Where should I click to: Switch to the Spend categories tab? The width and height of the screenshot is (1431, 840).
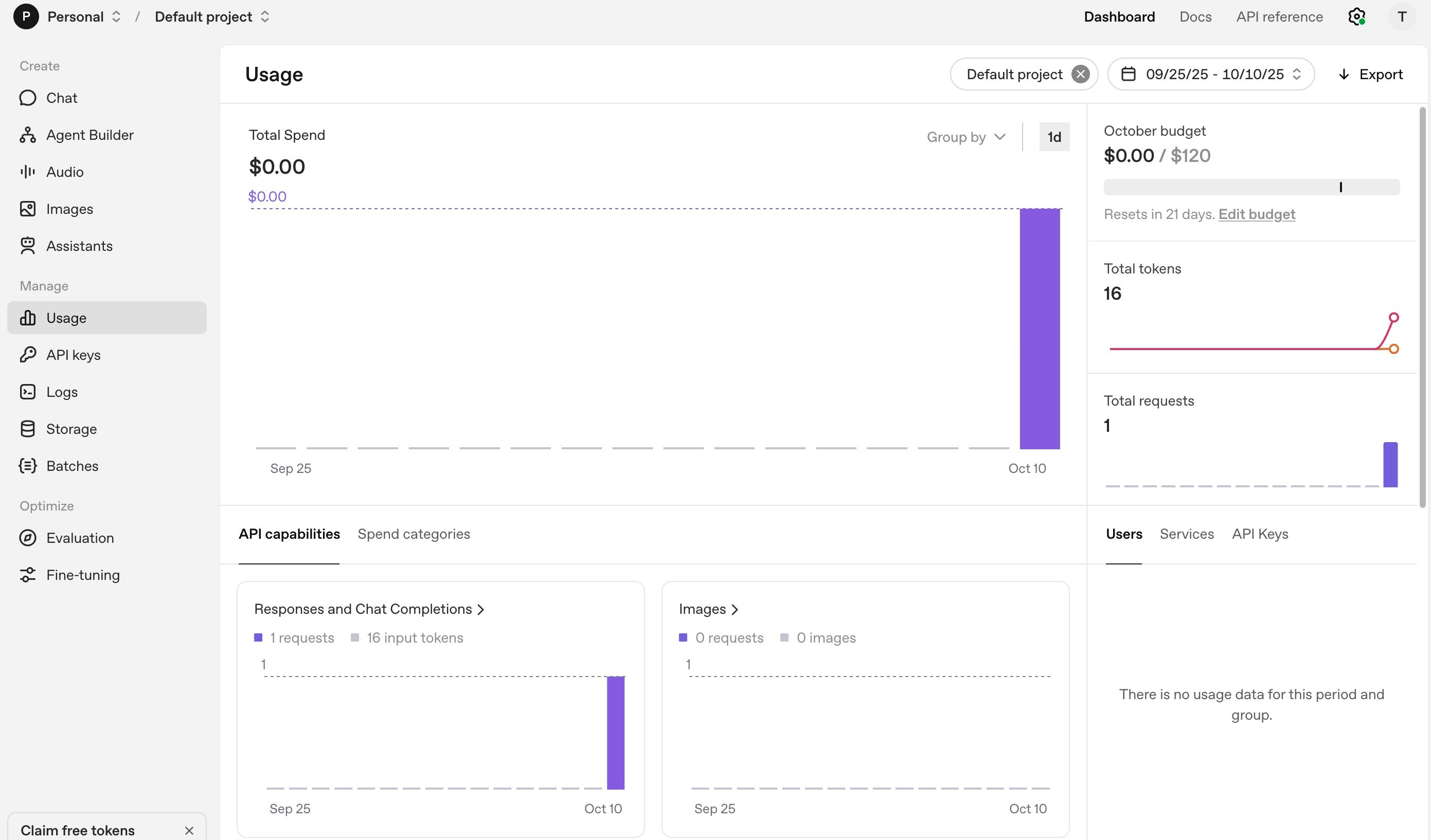pos(414,534)
